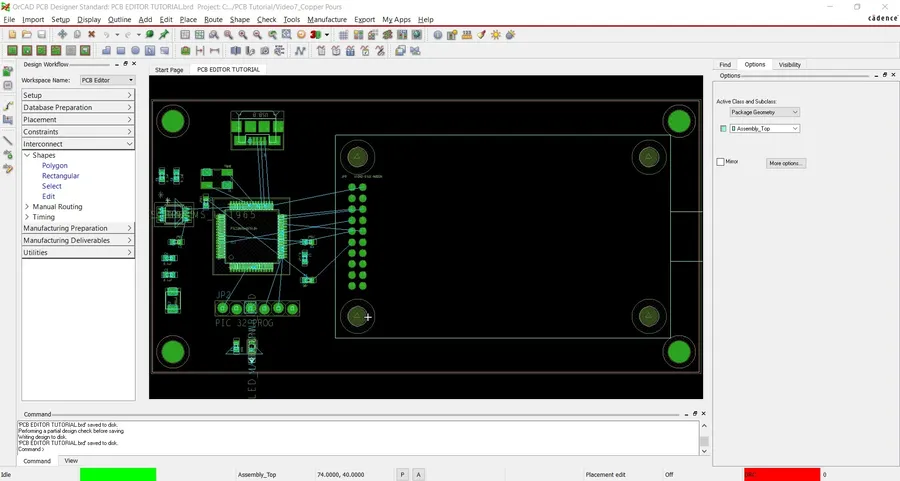This screenshot has width=900, height=481.
Task: Expand the Database Preparation section
Action: click(78, 107)
